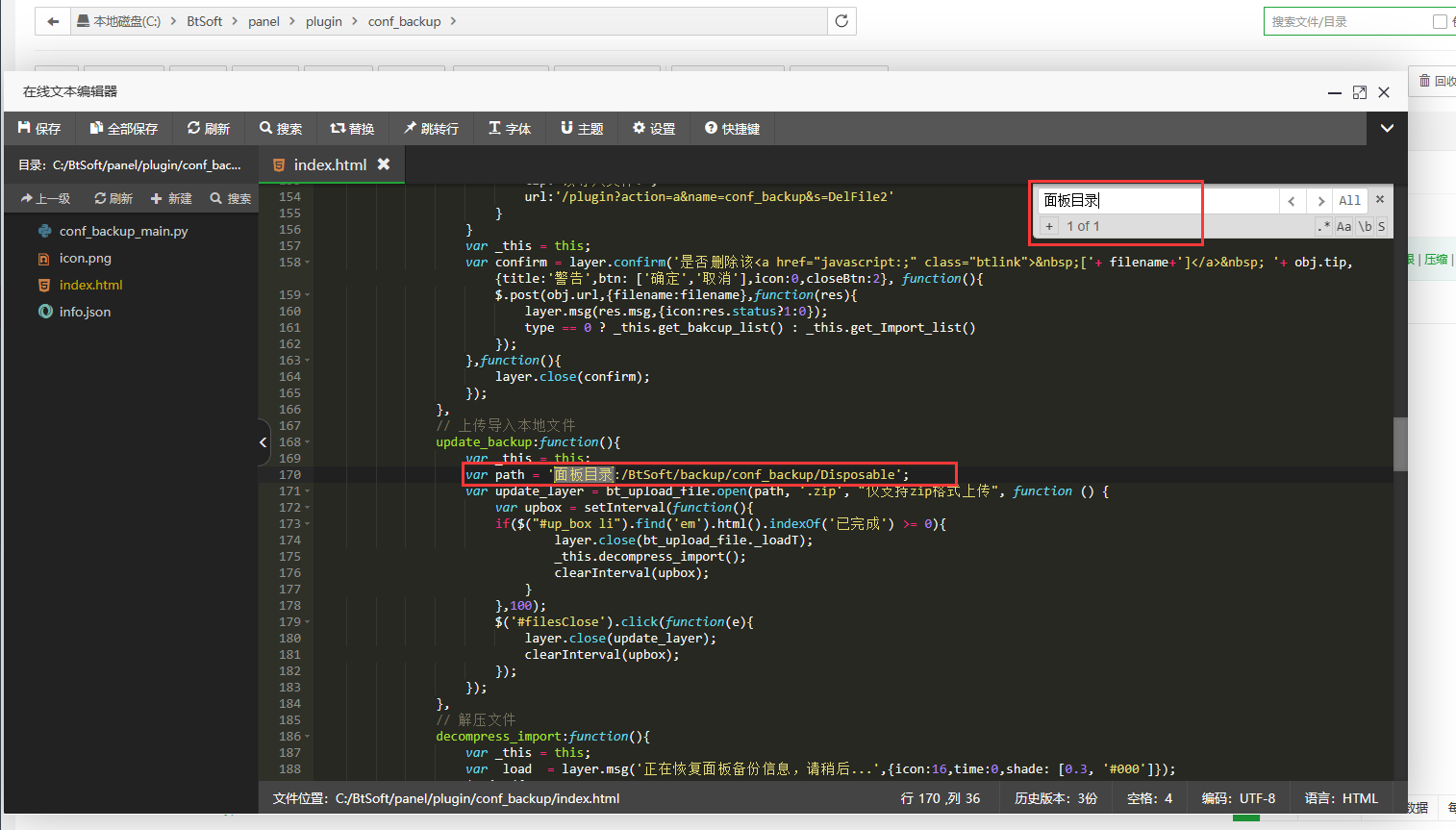The width and height of the screenshot is (1456, 830).
Task: Toggle replace mode with the plus button
Action: coord(1048,226)
